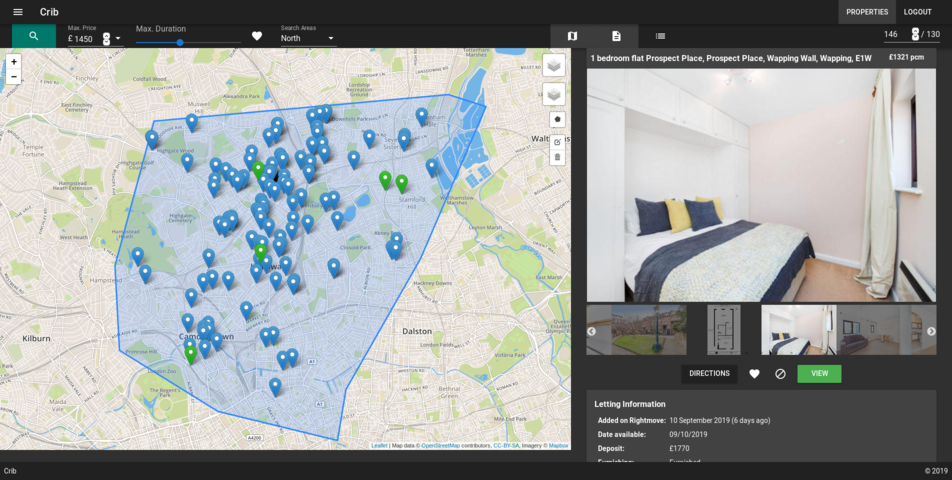
Task: Show previous thumbnails with left arrow
Action: (591, 331)
